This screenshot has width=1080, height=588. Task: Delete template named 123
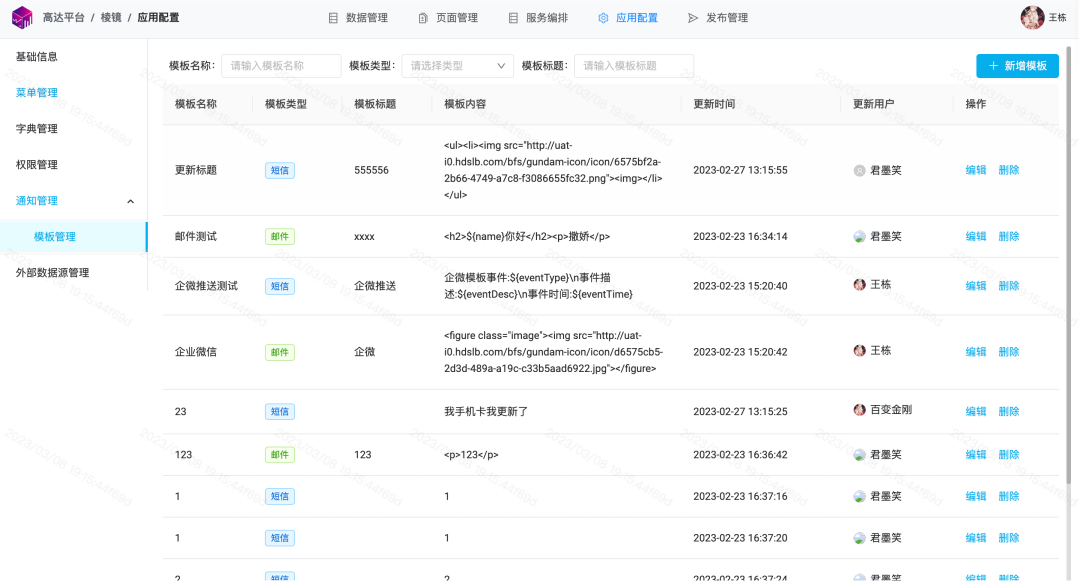click(1008, 454)
